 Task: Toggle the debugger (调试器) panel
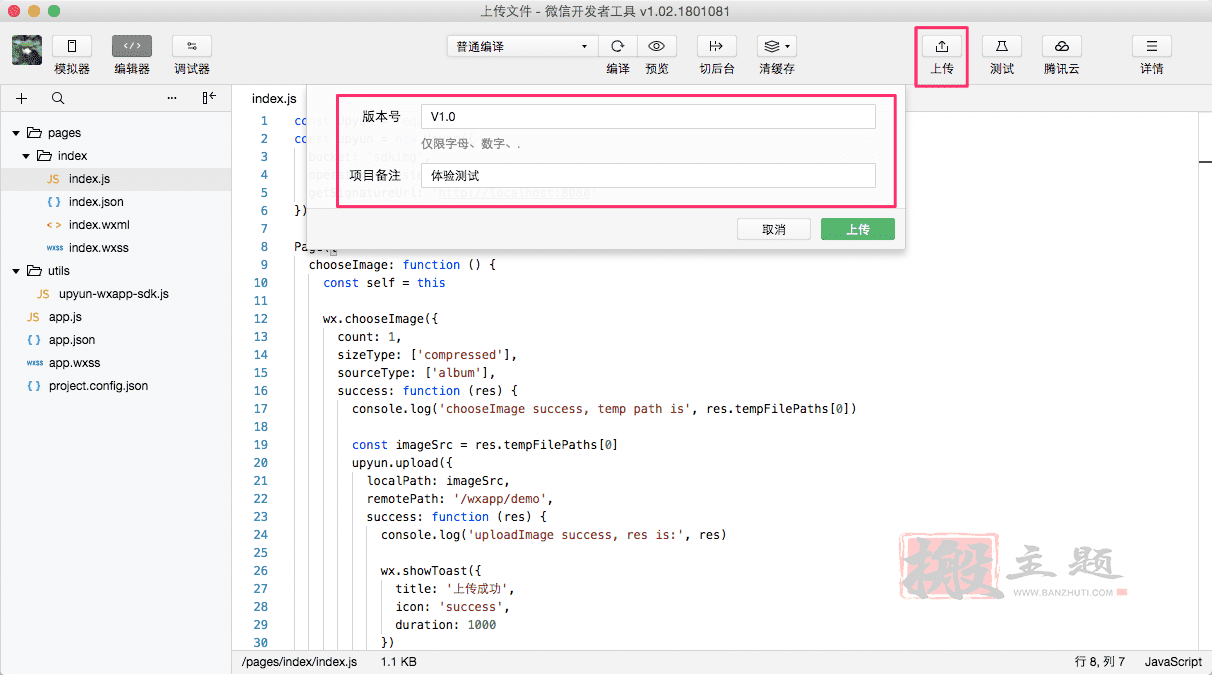[x=192, y=46]
